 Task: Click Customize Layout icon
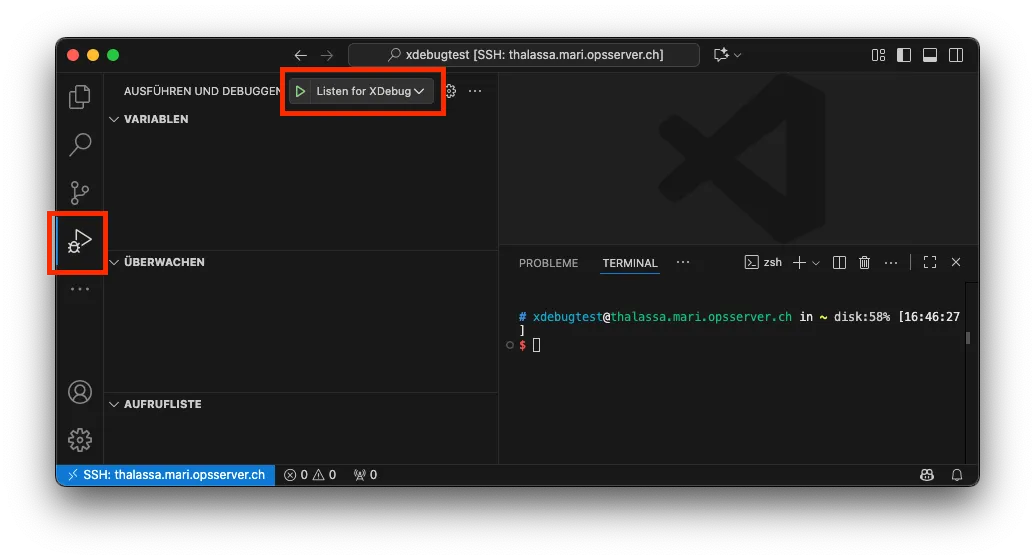879,55
